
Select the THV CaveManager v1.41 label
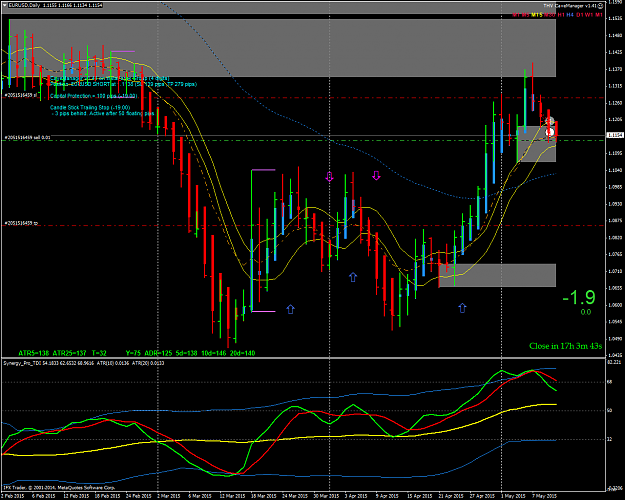coord(570,6)
